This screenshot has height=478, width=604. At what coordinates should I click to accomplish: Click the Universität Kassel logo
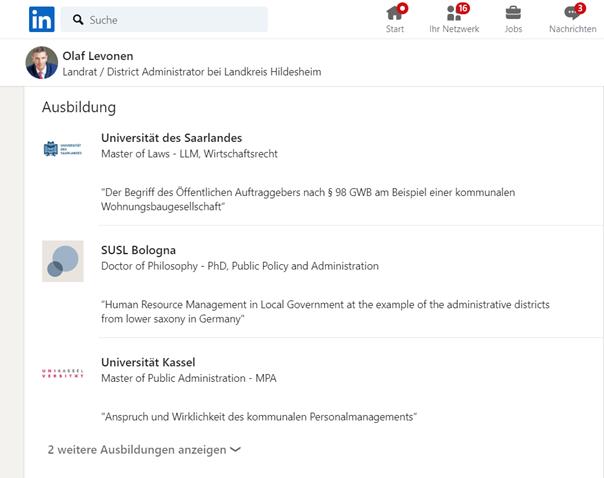coord(63,373)
